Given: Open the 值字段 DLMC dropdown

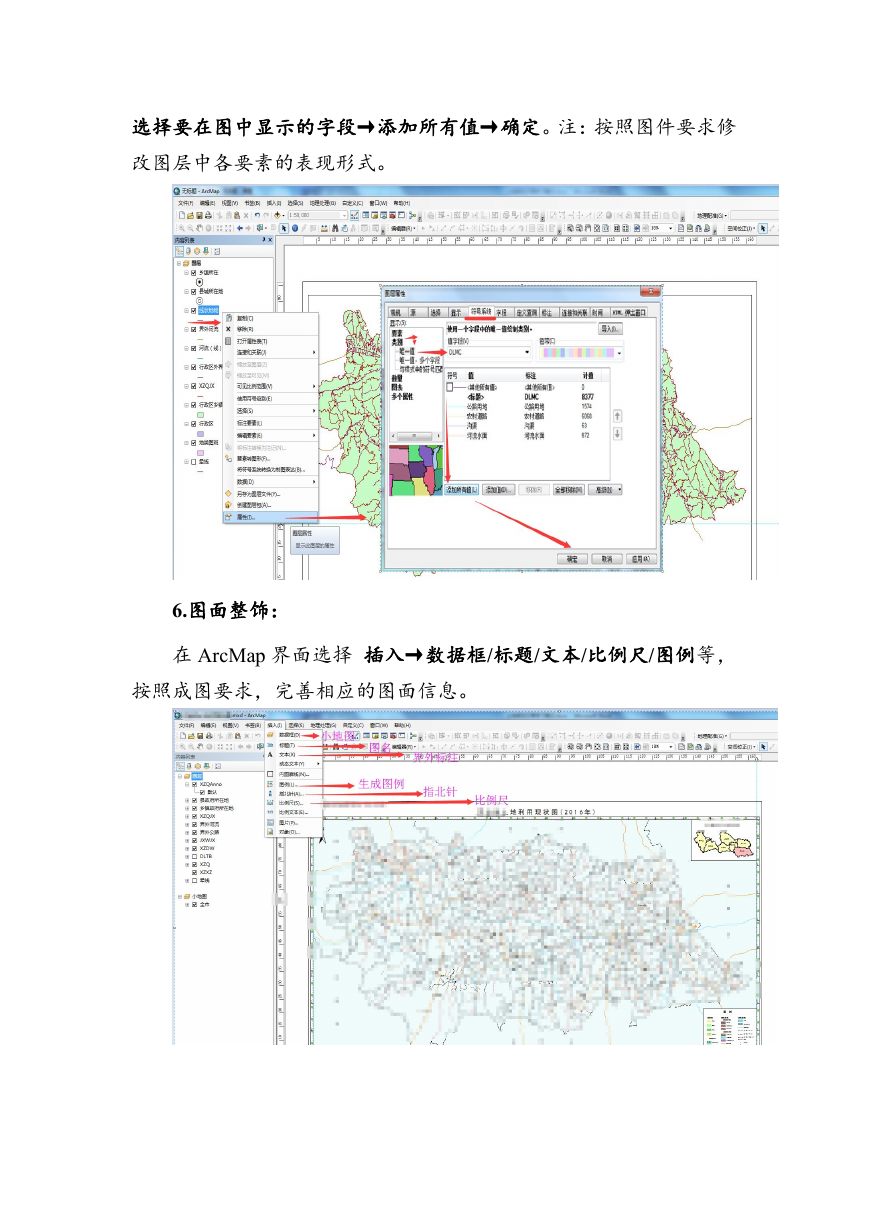Looking at the screenshot, I should (527, 352).
